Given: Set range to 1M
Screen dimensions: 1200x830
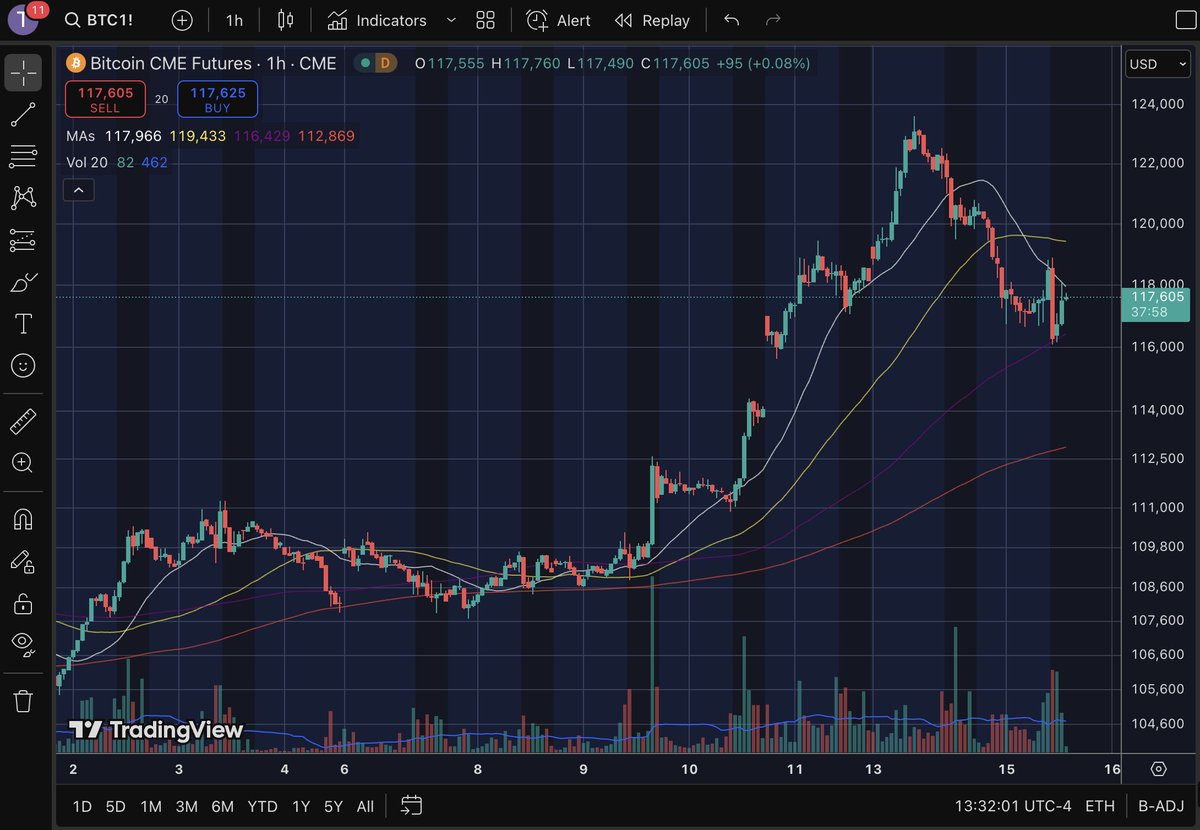Looking at the screenshot, I should [x=151, y=806].
